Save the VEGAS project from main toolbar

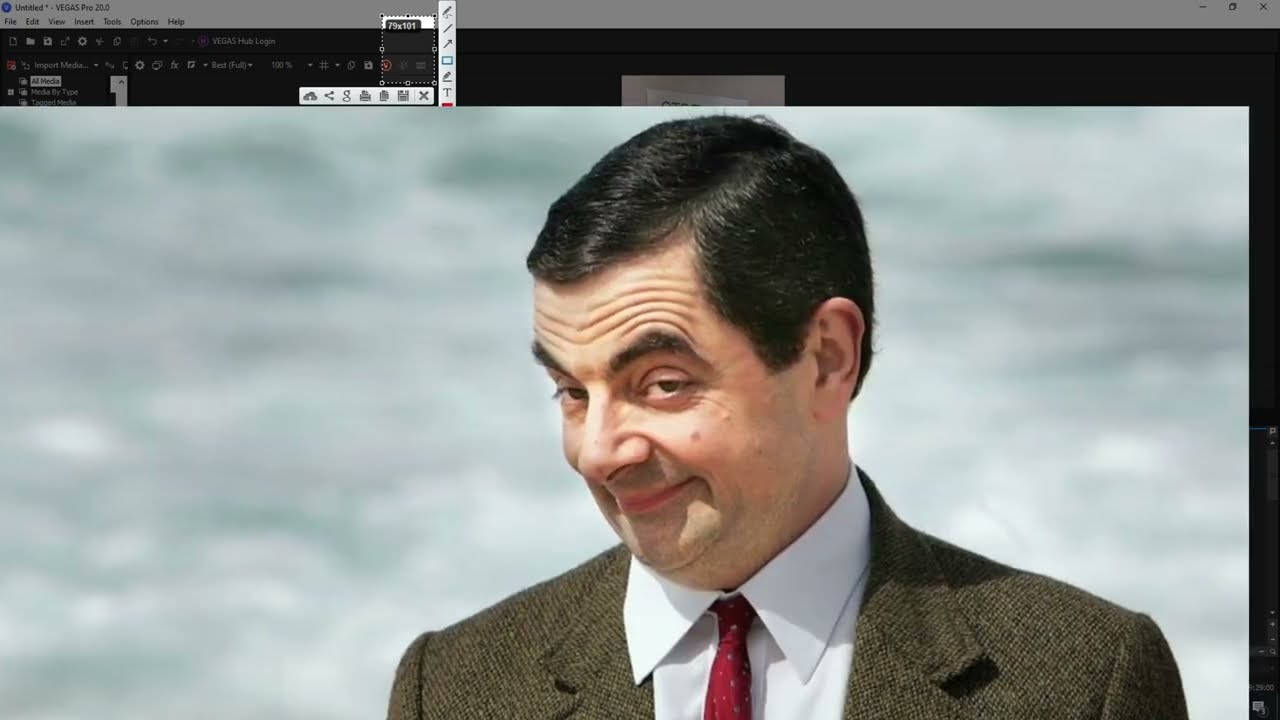(48, 41)
